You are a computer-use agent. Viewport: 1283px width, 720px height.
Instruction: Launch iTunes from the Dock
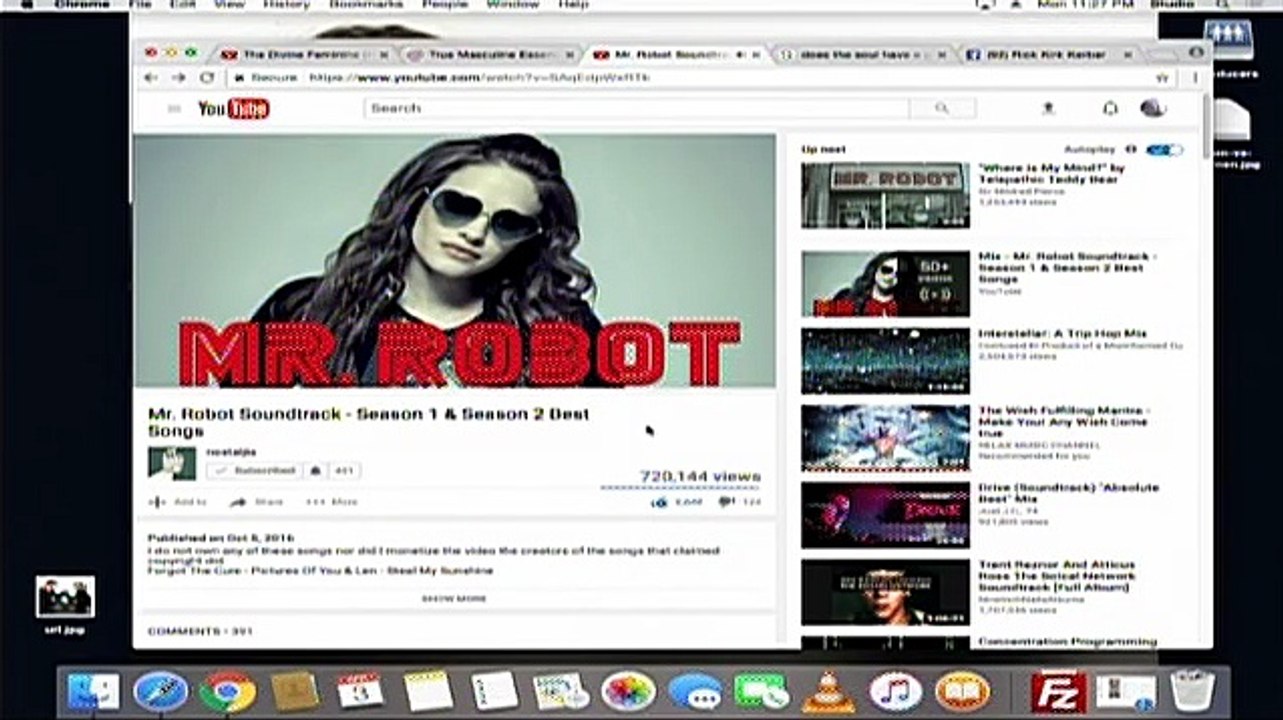point(895,691)
